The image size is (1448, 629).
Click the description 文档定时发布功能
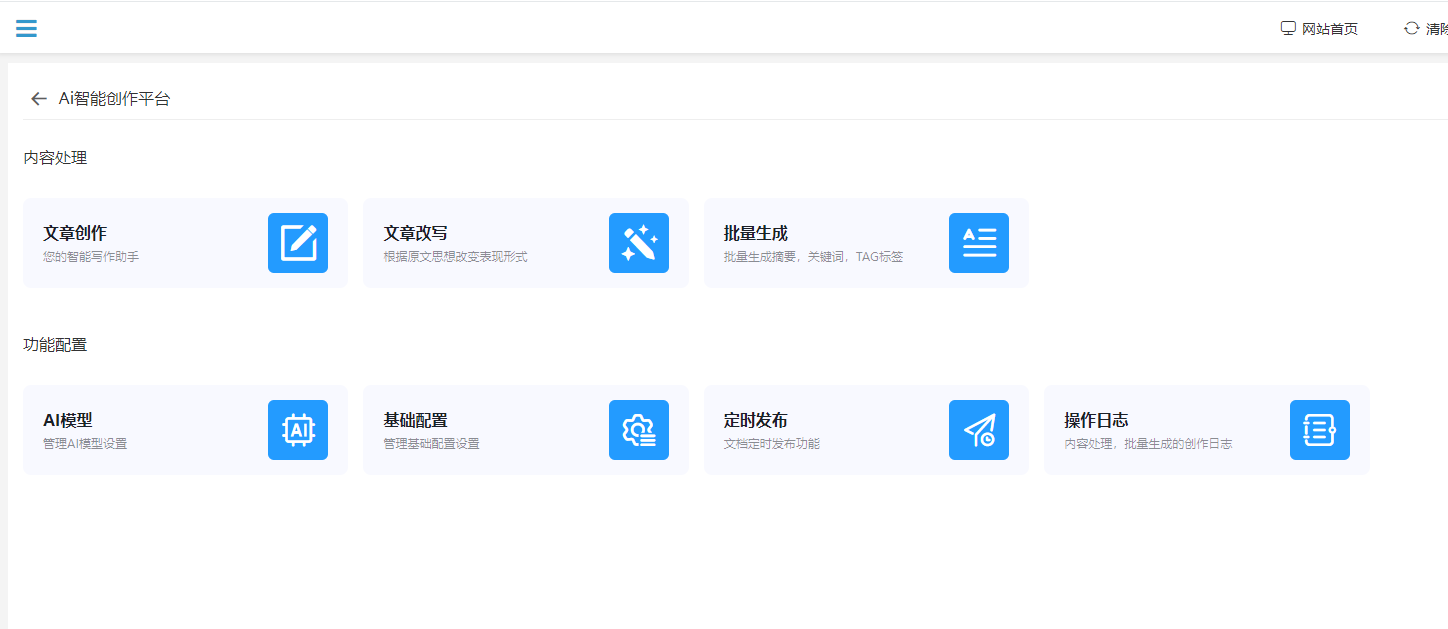[772, 444]
